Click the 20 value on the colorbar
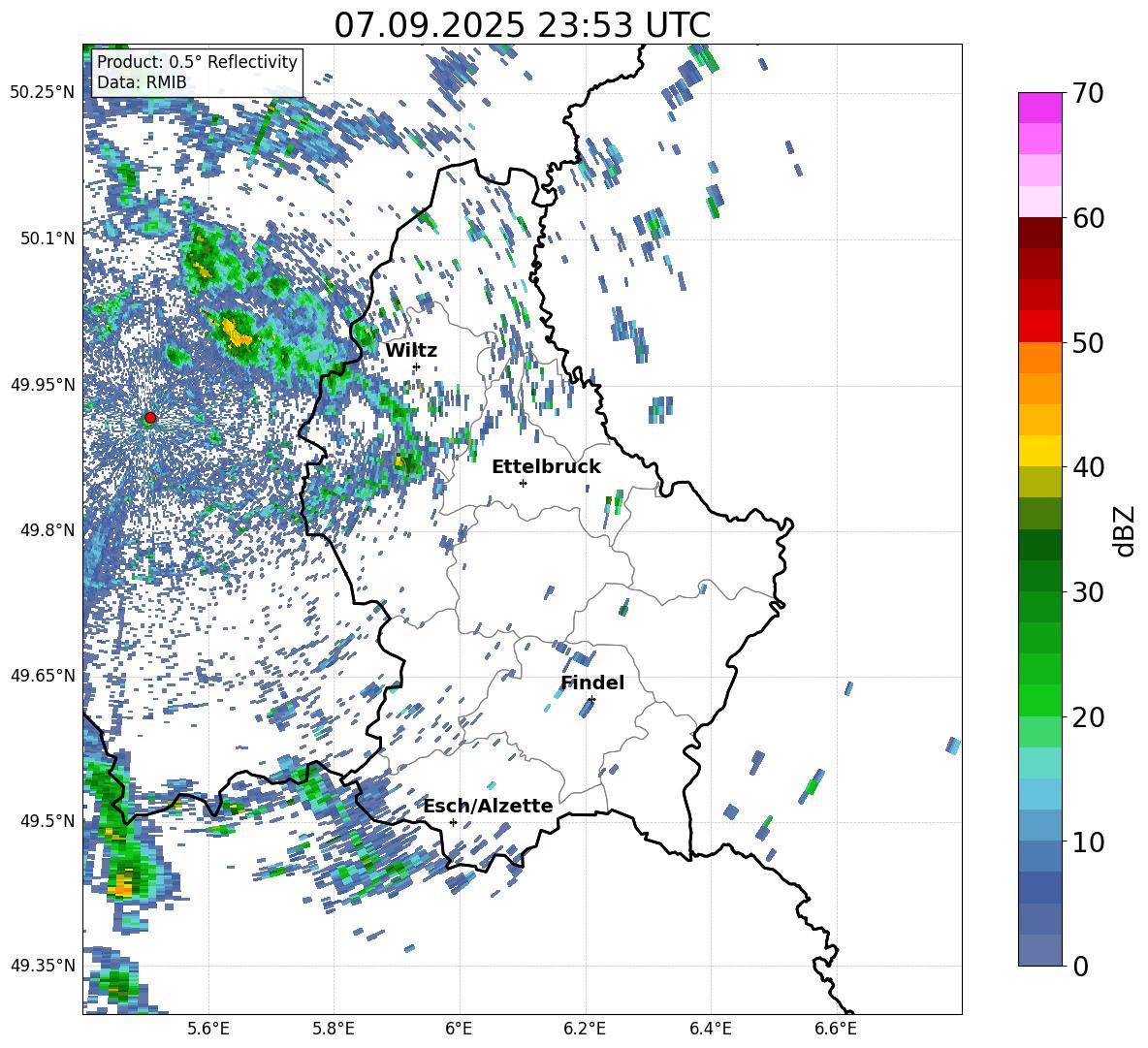 coord(1087,717)
